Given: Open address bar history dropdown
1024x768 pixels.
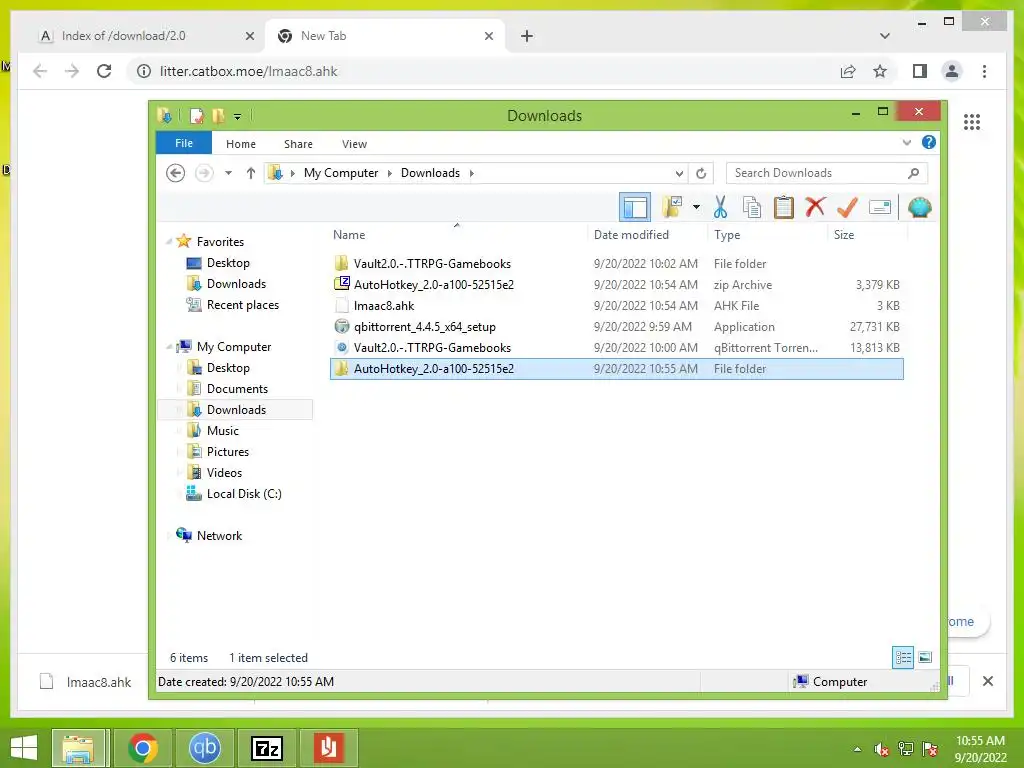Looking at the screenshot, I should point(679,173).
